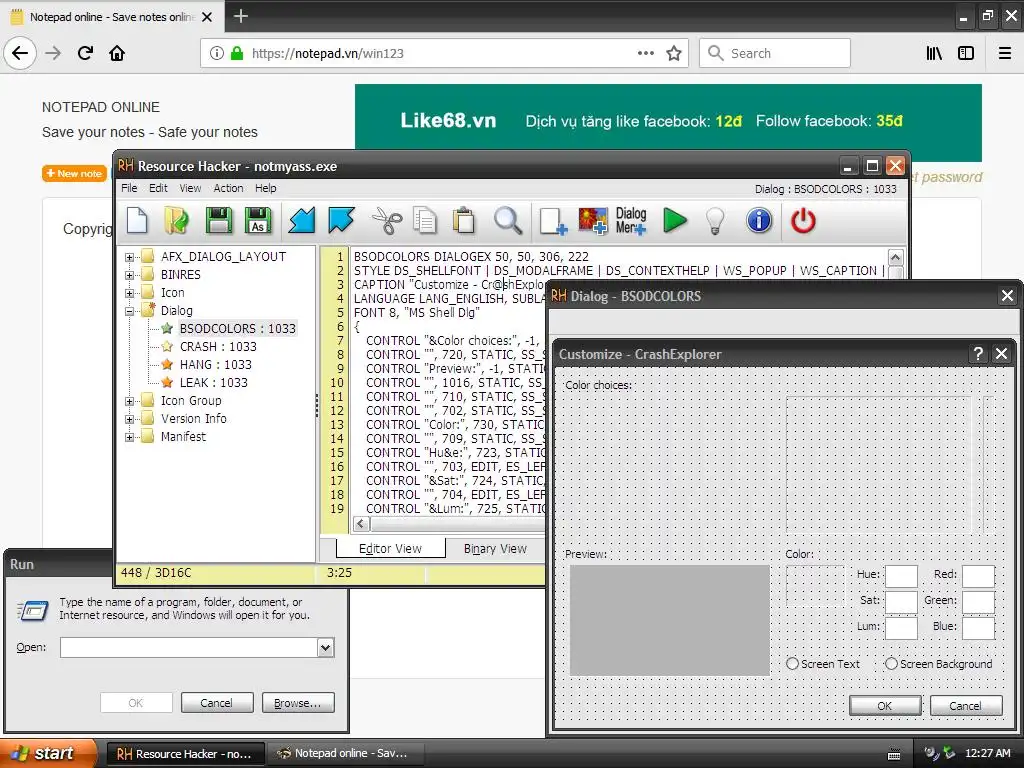Image resolution: width=1024 pixels, height=768 pixels.
Task: Click the New blank script icon in Resource Hacker
Action: 137,221
